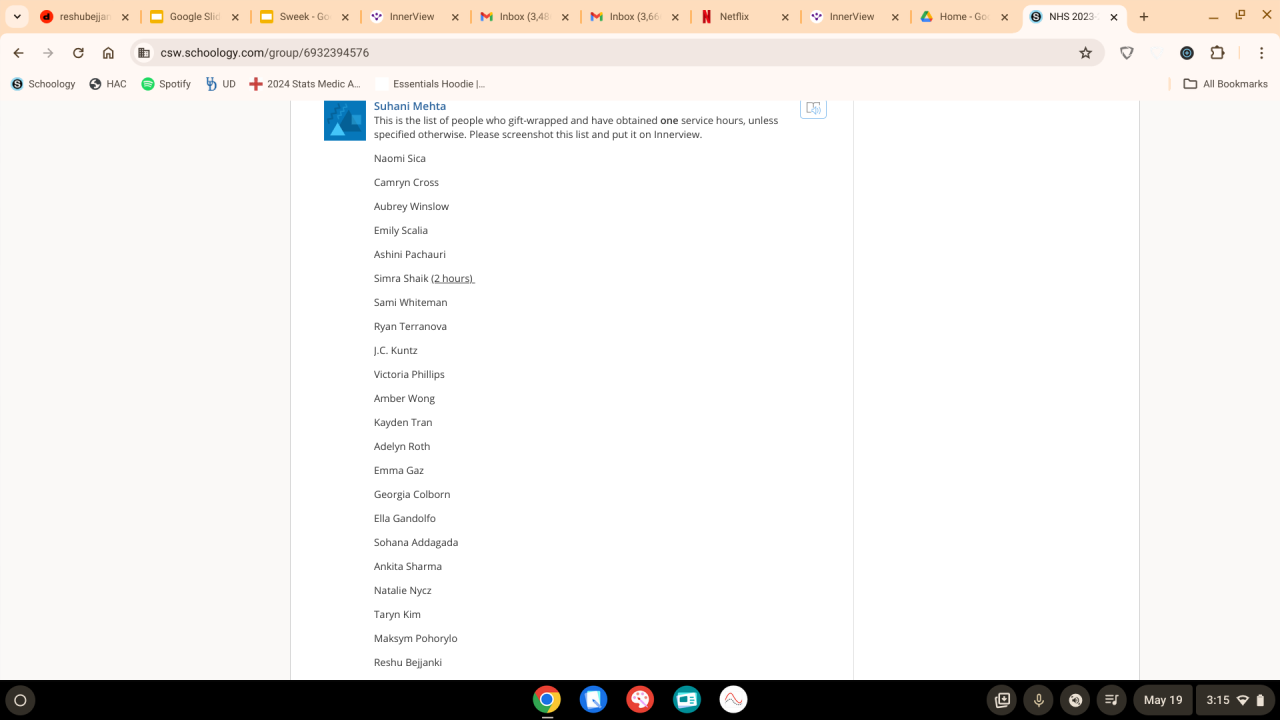Select the name Aubrey Winslow
Screen dimensions: 1280x720
click(411, 206)
